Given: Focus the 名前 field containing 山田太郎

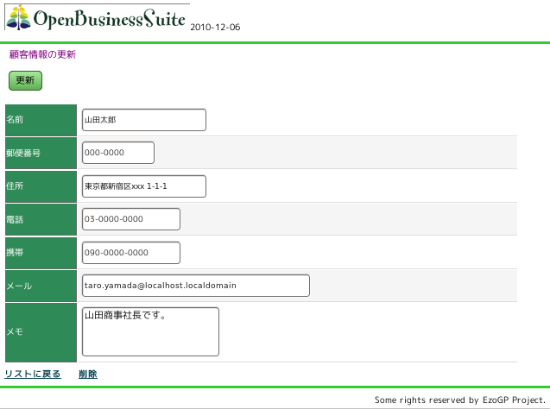Looking at the screenshot, I should [144, 120].
